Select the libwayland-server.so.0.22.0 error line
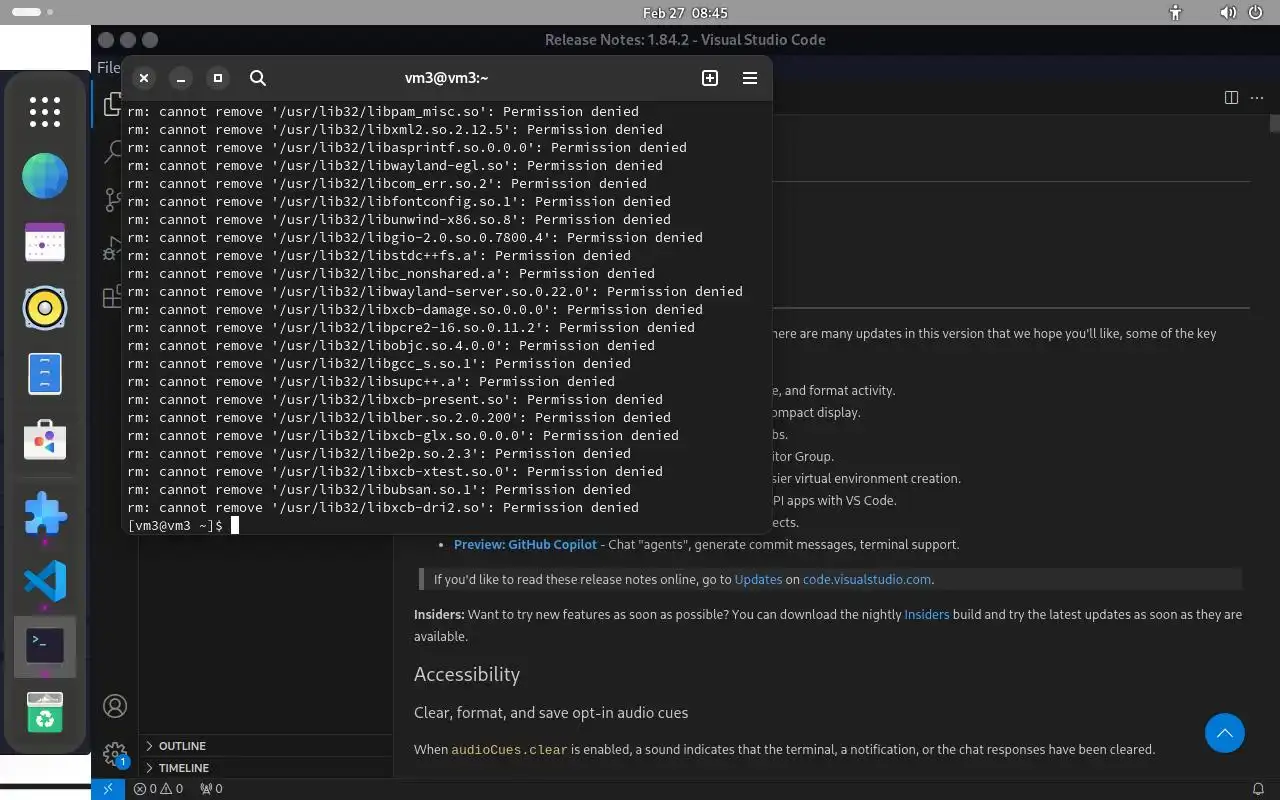The width and height of the screenshot is (1280, 800). [x=435, y=292]
